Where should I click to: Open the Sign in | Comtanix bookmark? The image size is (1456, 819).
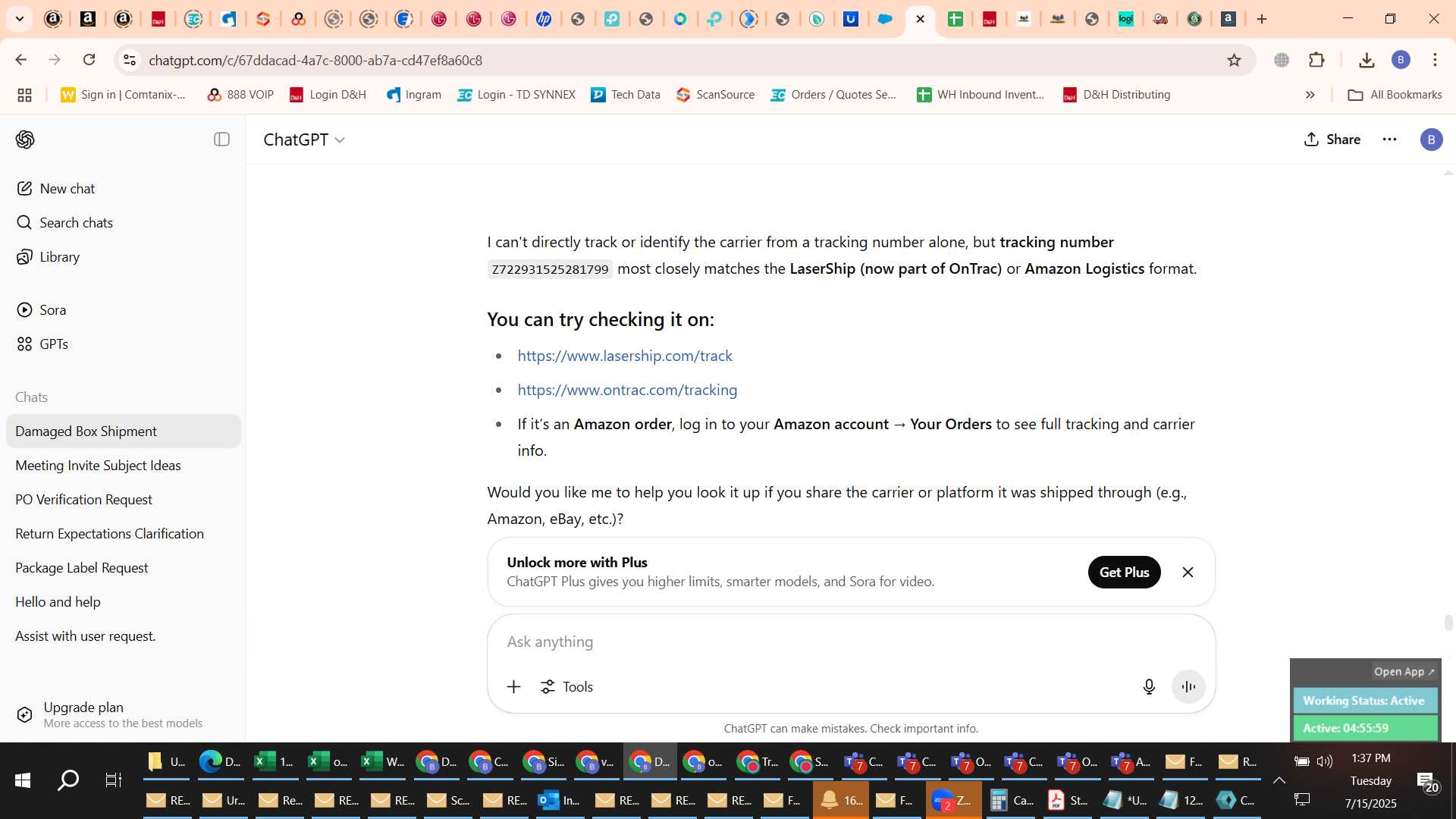(123, 95)
